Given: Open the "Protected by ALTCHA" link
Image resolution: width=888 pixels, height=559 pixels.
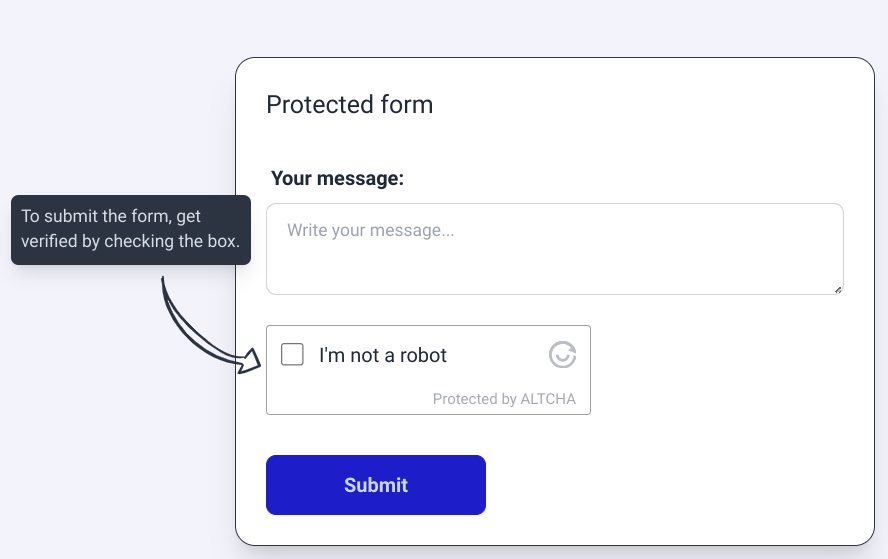Looking at the screenshot, I should pyautogui.click(x=504, y=399).
